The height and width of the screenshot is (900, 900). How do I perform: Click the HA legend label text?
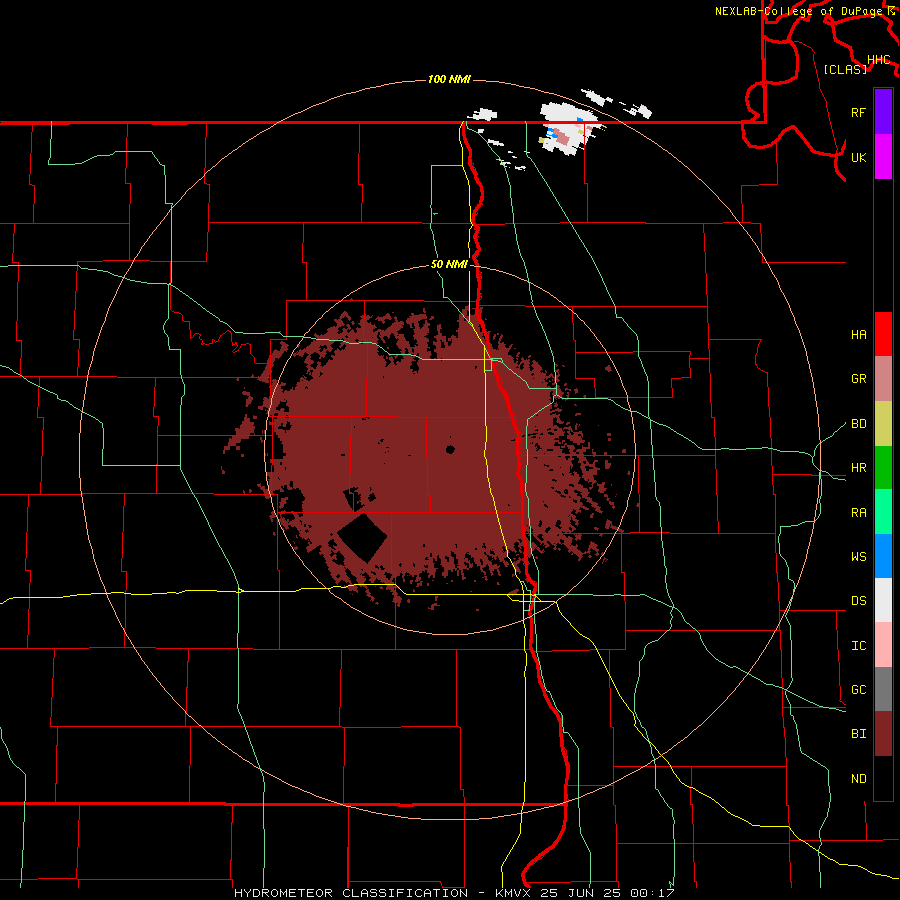point(859,335)
